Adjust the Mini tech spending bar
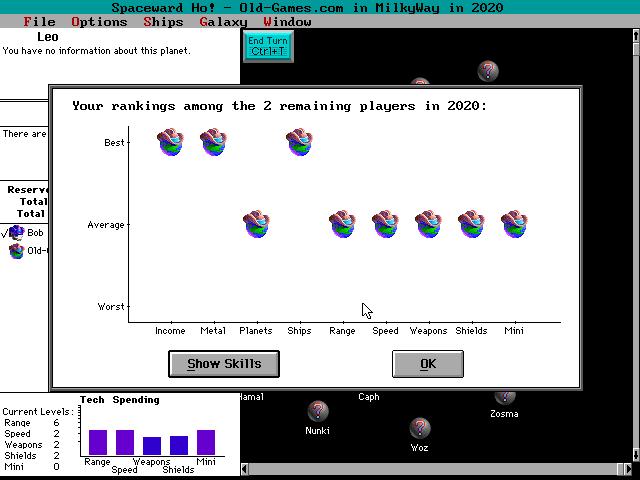Viewport: 640px width, 480px height. (206, 442)
